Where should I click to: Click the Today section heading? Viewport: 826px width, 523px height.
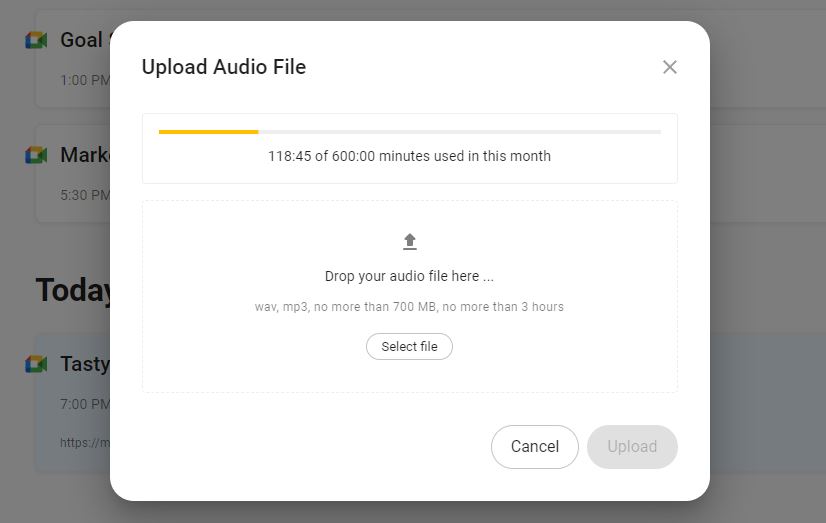tap(73, 290)
